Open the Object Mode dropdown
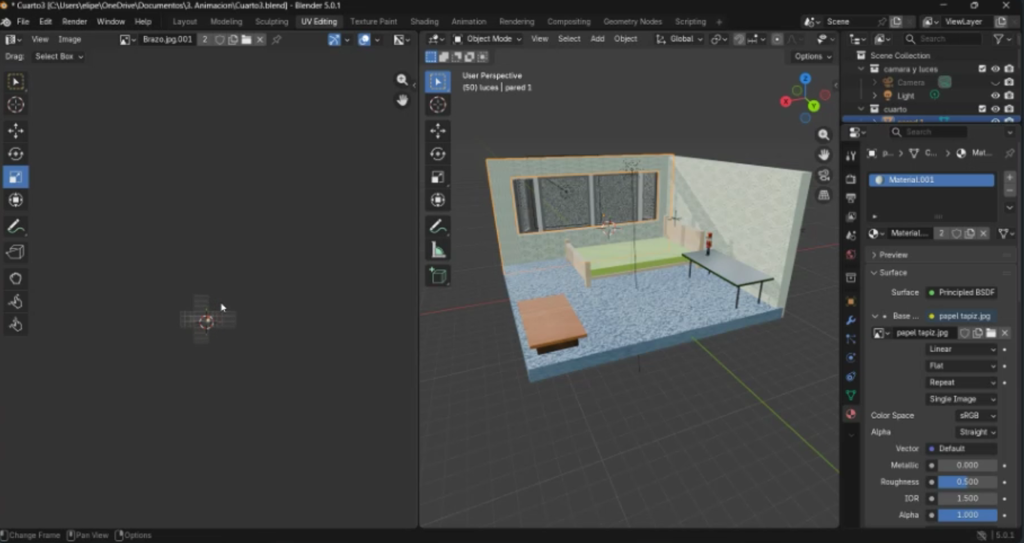 click(x=488, y=39)
